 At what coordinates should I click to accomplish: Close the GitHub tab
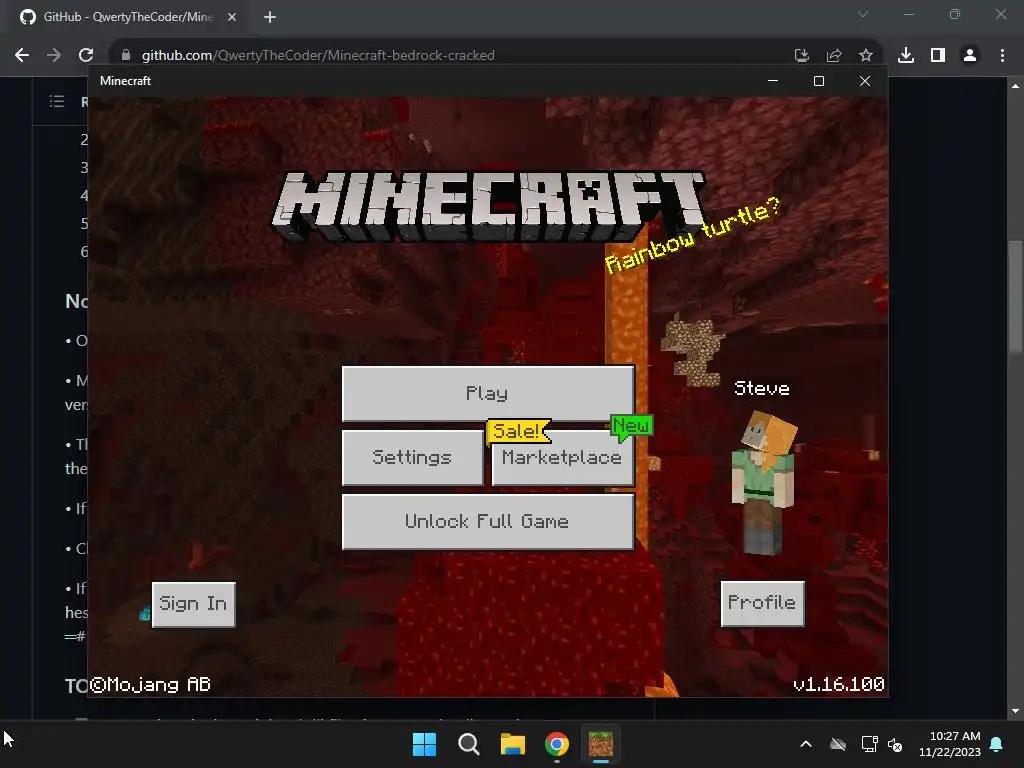(x=232, y=17)
